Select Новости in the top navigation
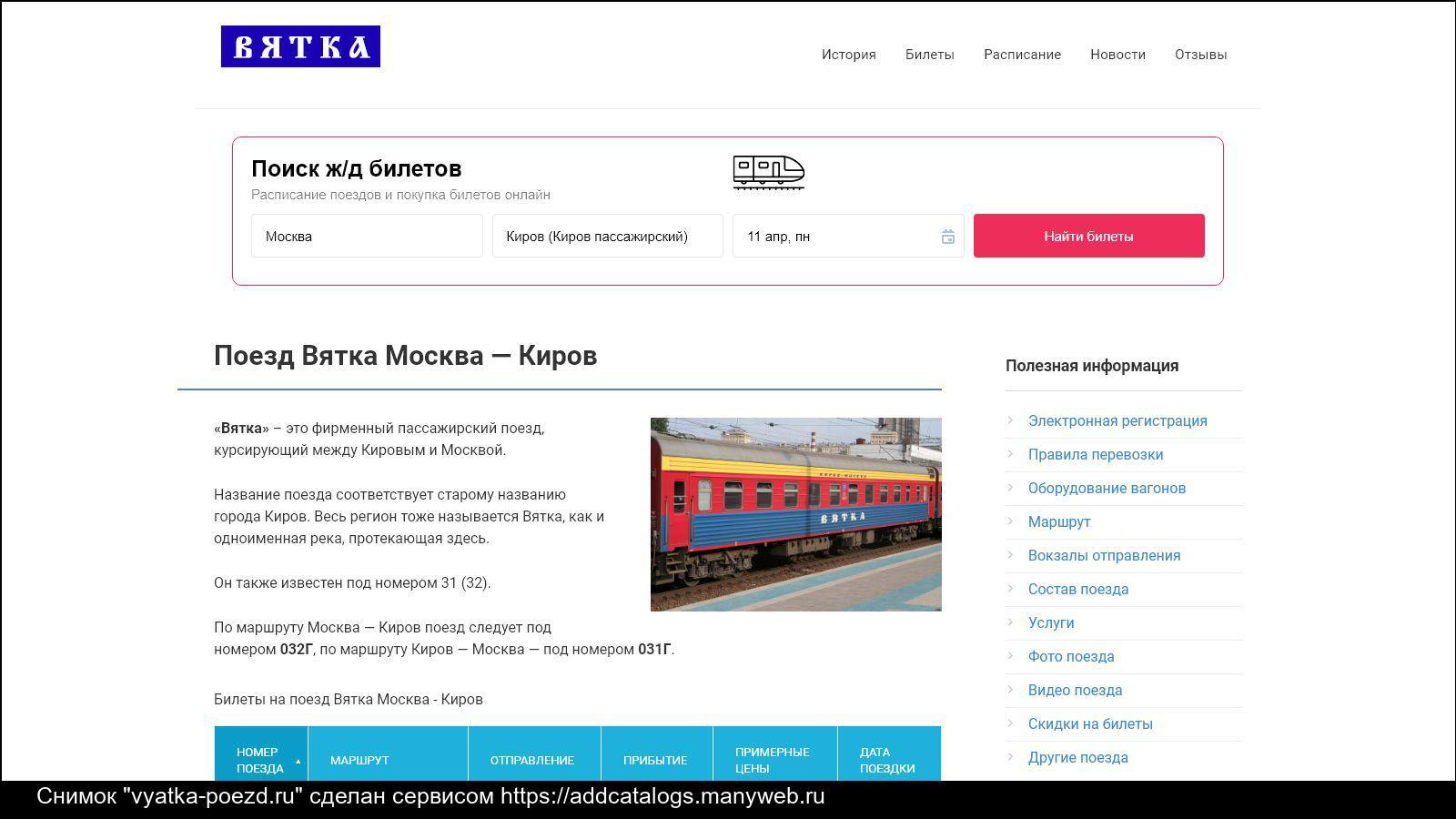1456x819 pixels. (1117, 55)
